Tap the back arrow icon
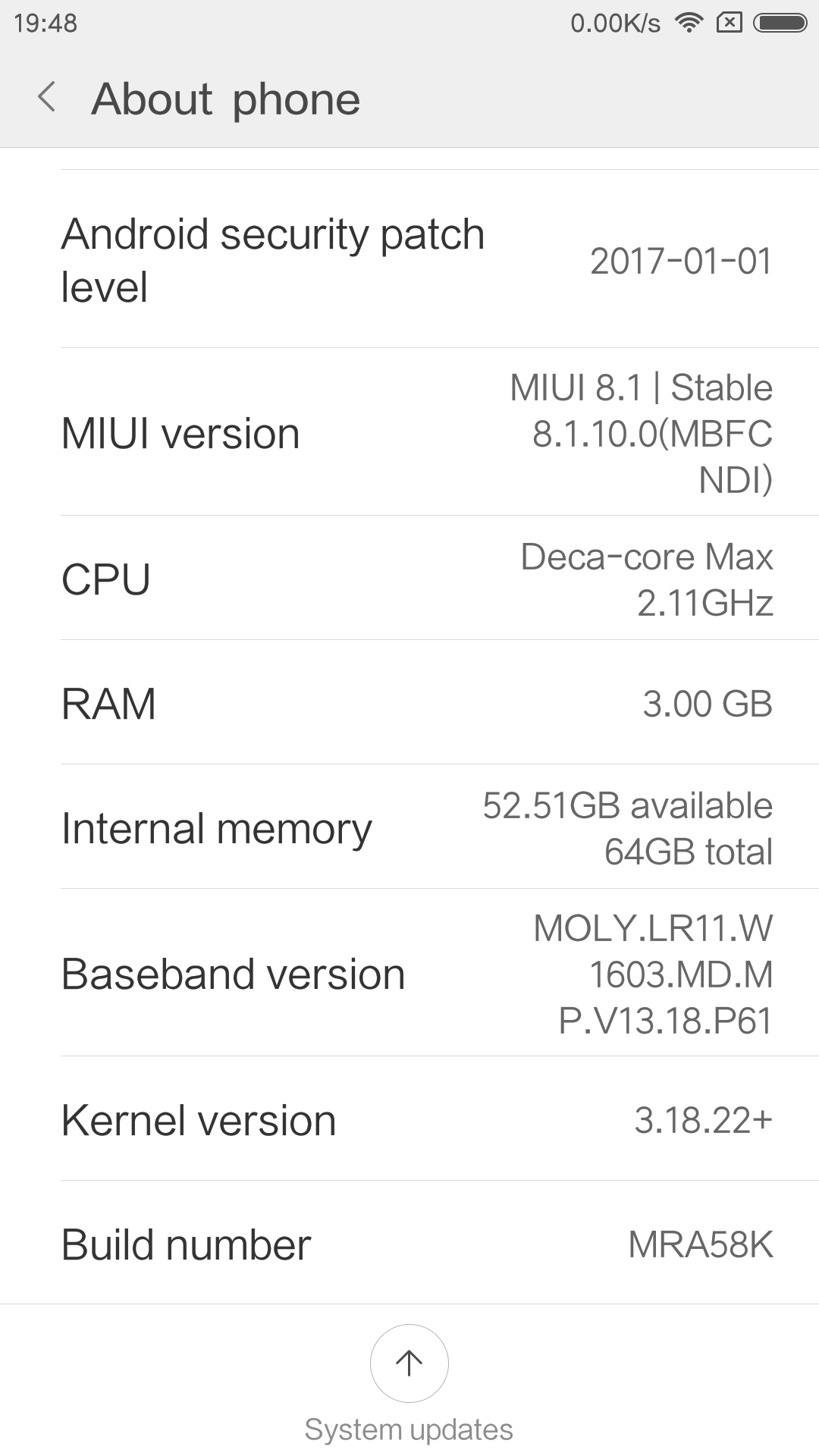The width and height of the screenshot is (819, 1456). click(x=47, y=98)
